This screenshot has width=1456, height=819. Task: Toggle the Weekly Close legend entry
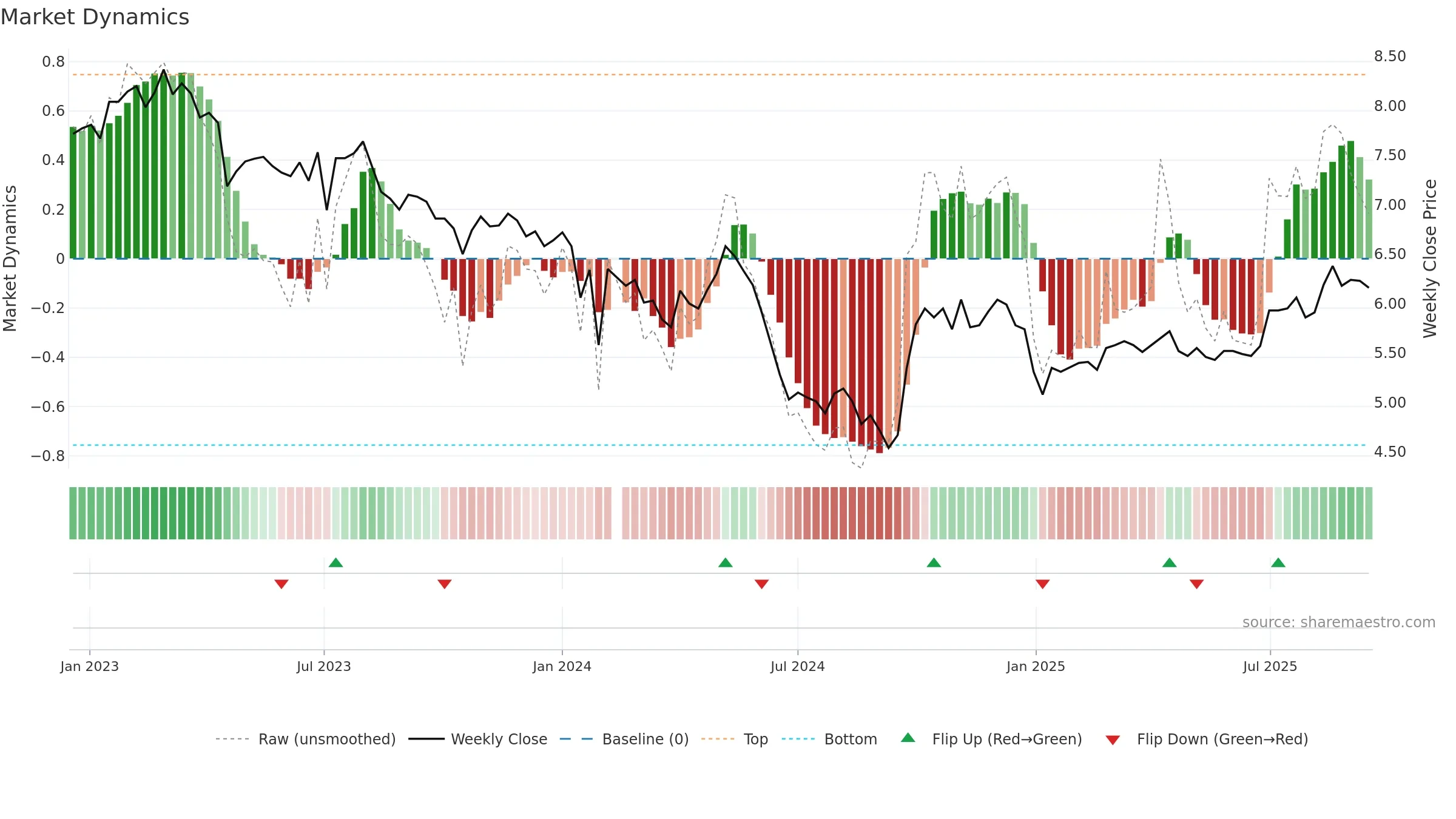click(477, 739)
